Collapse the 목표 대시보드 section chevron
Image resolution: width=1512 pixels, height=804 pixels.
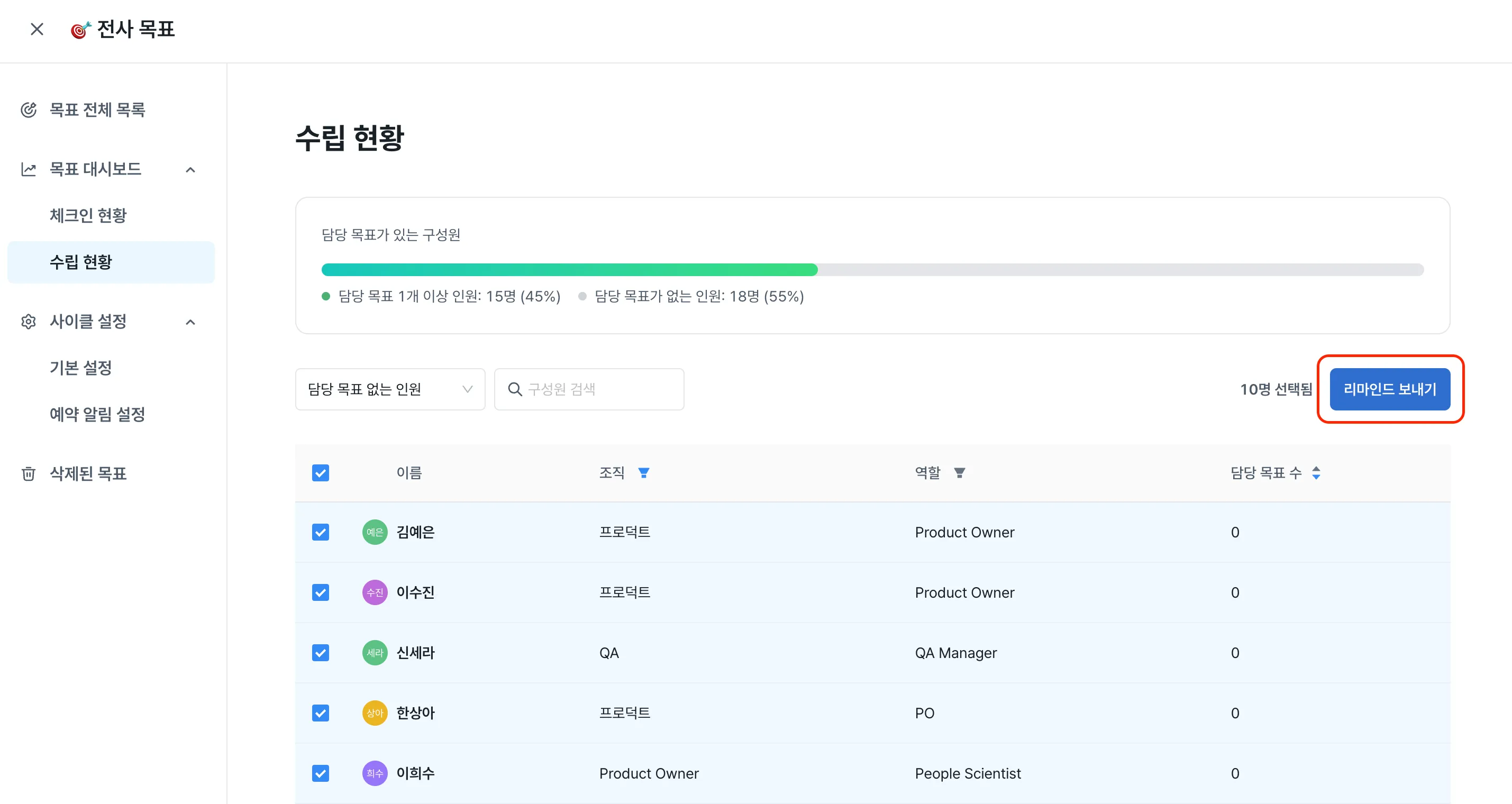point(190,170)
